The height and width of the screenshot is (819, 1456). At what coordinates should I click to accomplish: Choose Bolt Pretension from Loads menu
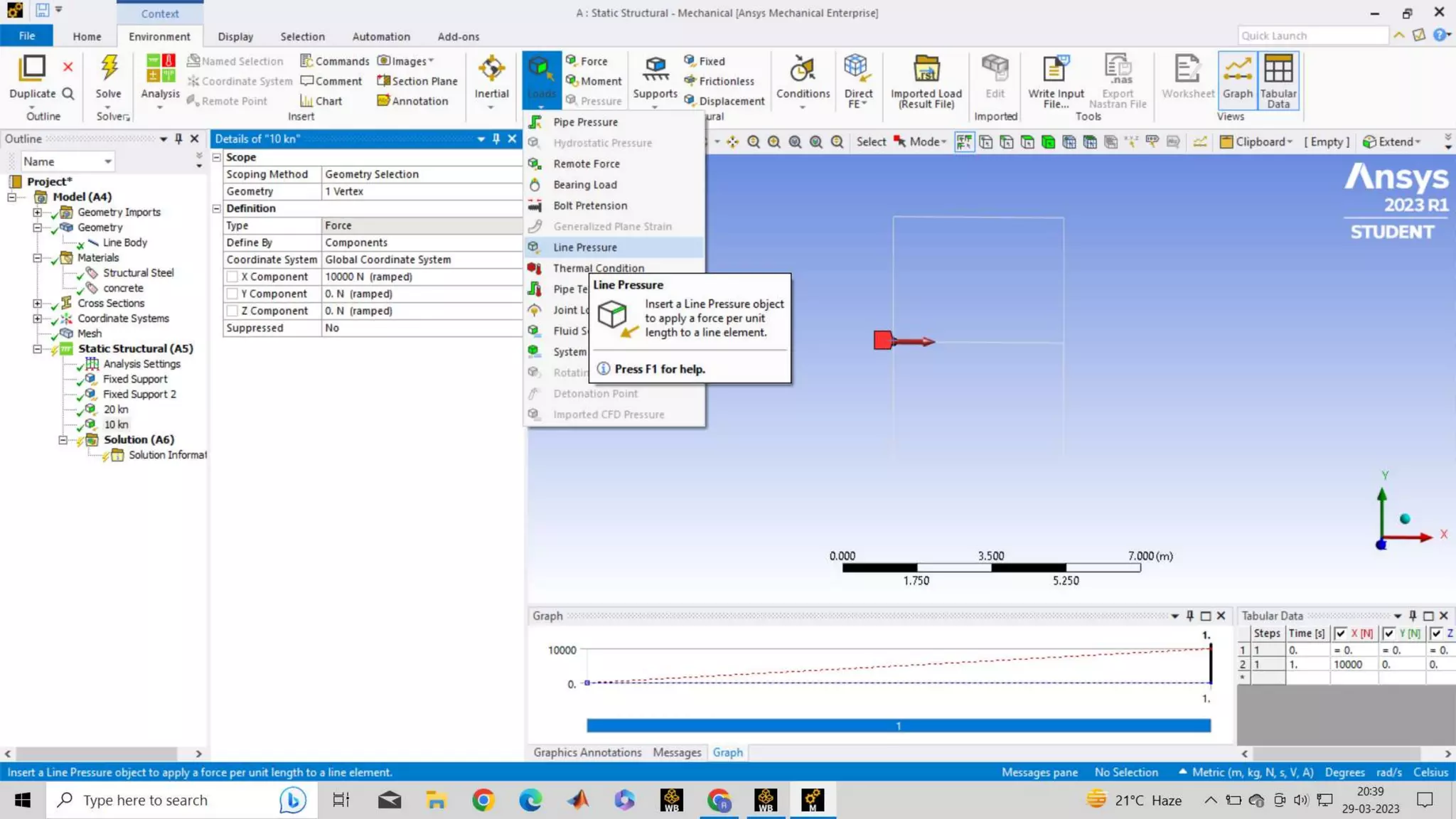coord(614,205)
